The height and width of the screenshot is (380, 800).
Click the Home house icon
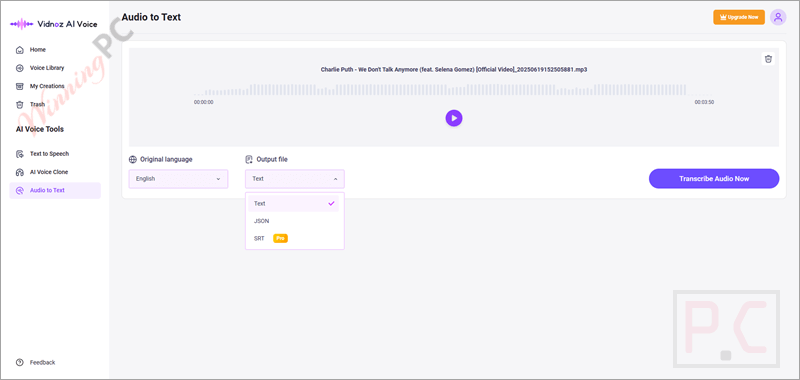pyautogui.click(x=20, y=50)
